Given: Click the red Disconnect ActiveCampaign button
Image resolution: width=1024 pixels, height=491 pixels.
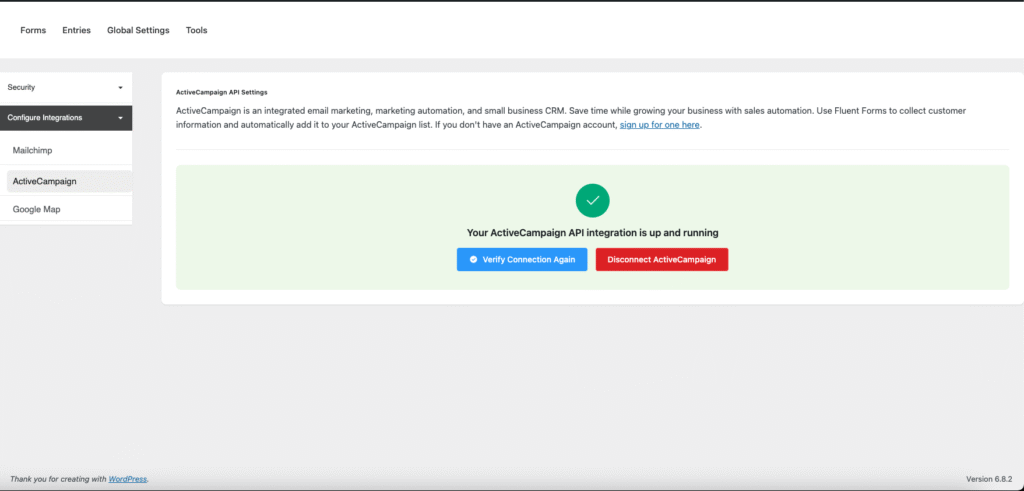Looking at the screenshot, I should [x=661, y=259].
